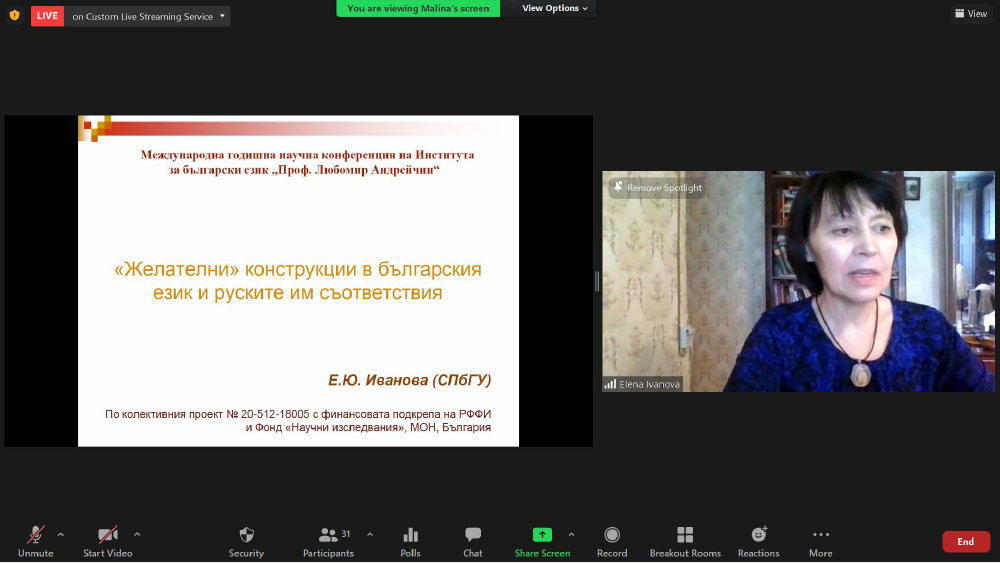Click the green Share Screen icon
The height and width of the screenshot is (563, 1000).
click(x=542, y=535)
